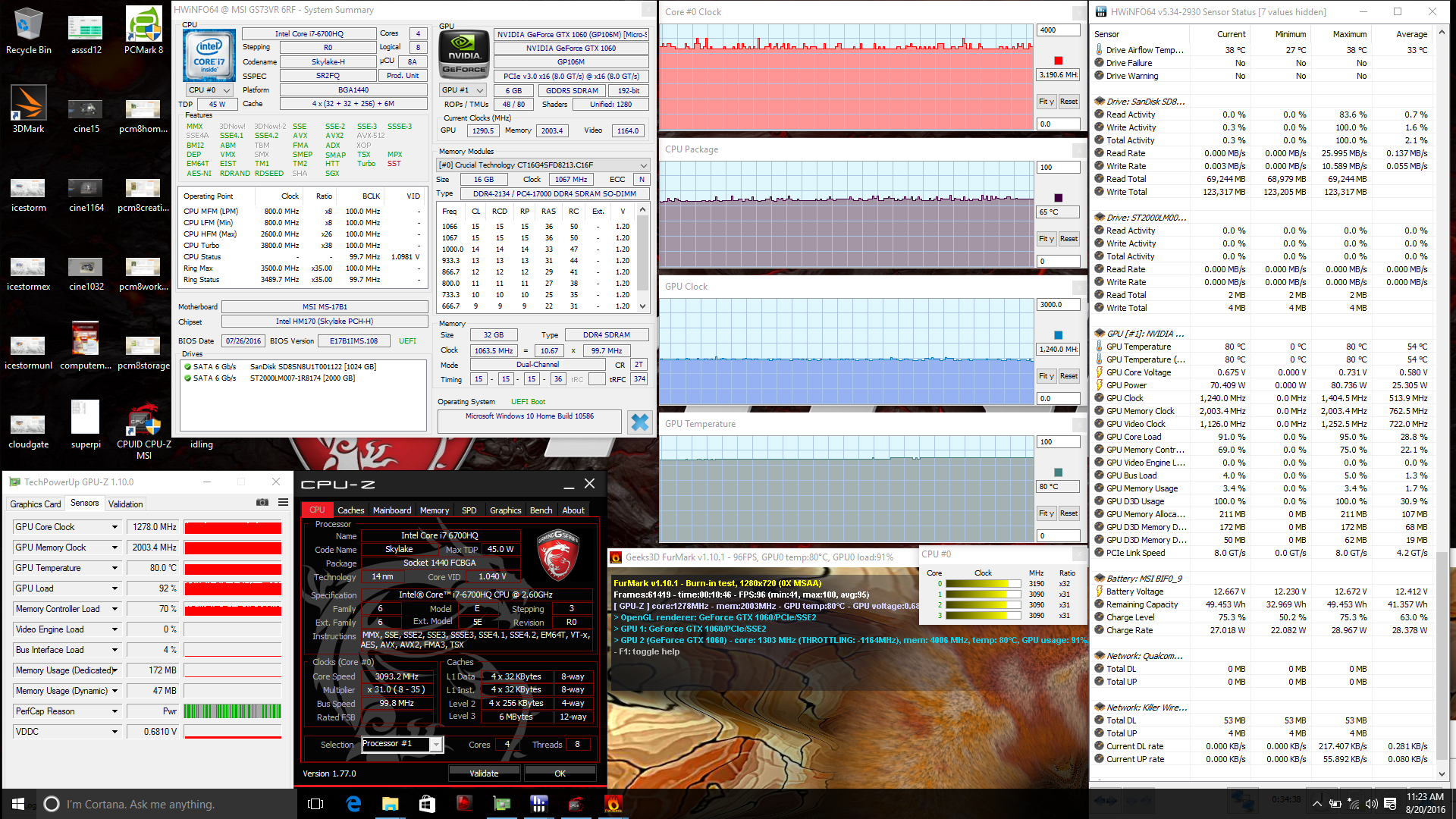Open pcm8storage desktop icon
Image resolution: width=1456 pixels, height=819 pixels.
pos(143,352)
